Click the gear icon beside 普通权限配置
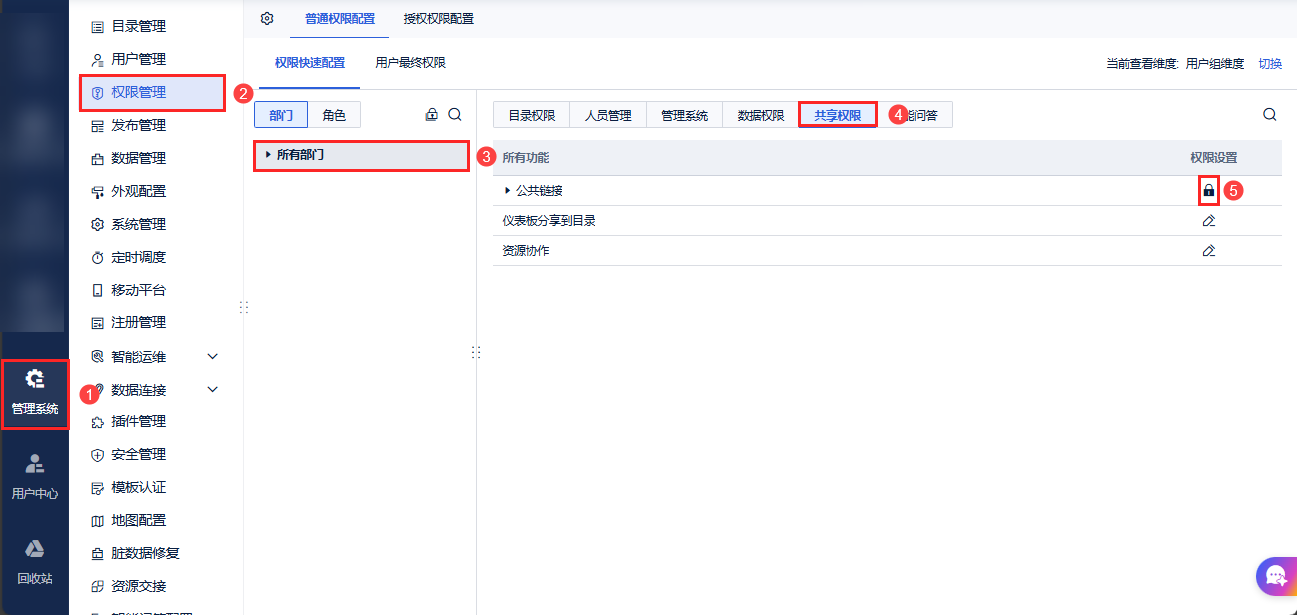Viewport: 1297px width, 615px height. (267, 18)
